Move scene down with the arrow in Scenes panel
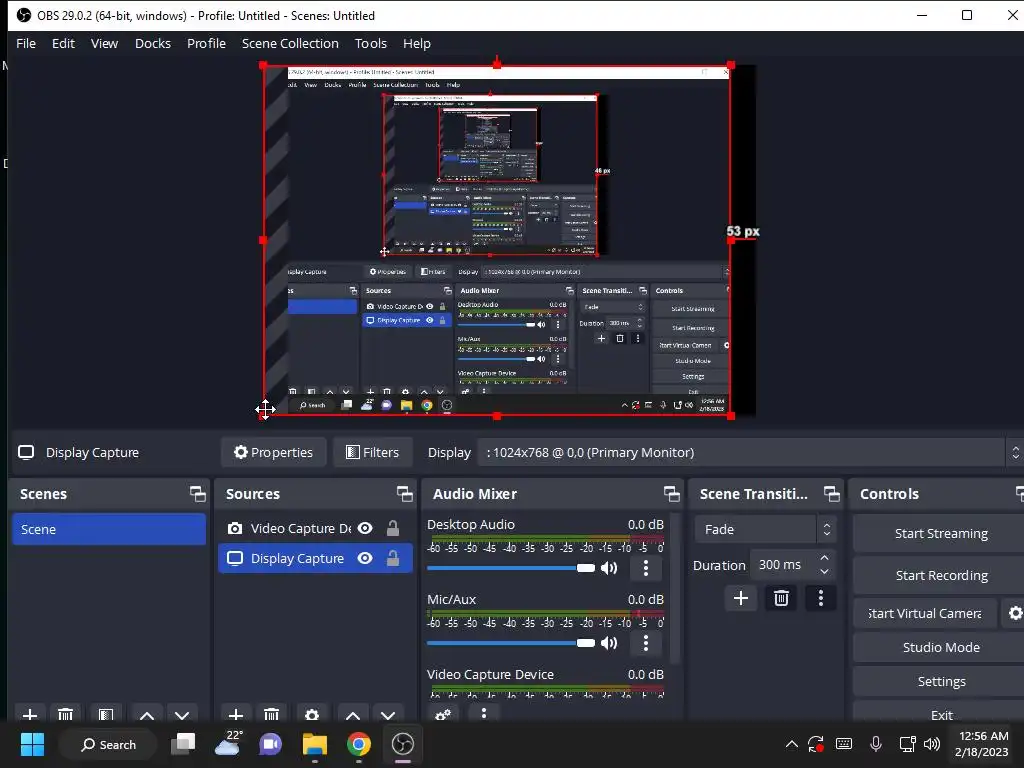1024x768 pixels. click(182, 715)
